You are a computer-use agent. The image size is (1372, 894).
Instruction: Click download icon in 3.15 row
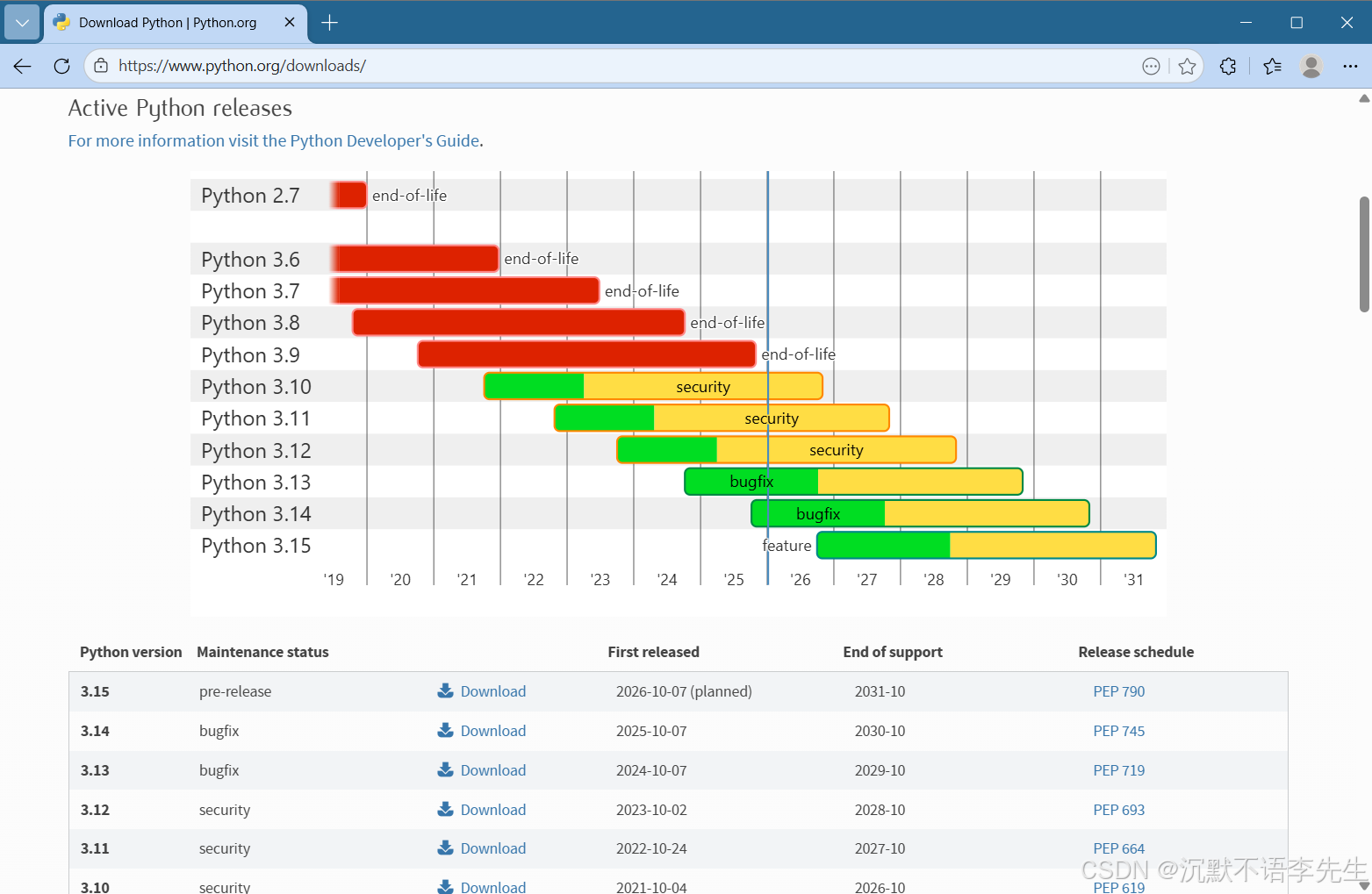[446, 690]
